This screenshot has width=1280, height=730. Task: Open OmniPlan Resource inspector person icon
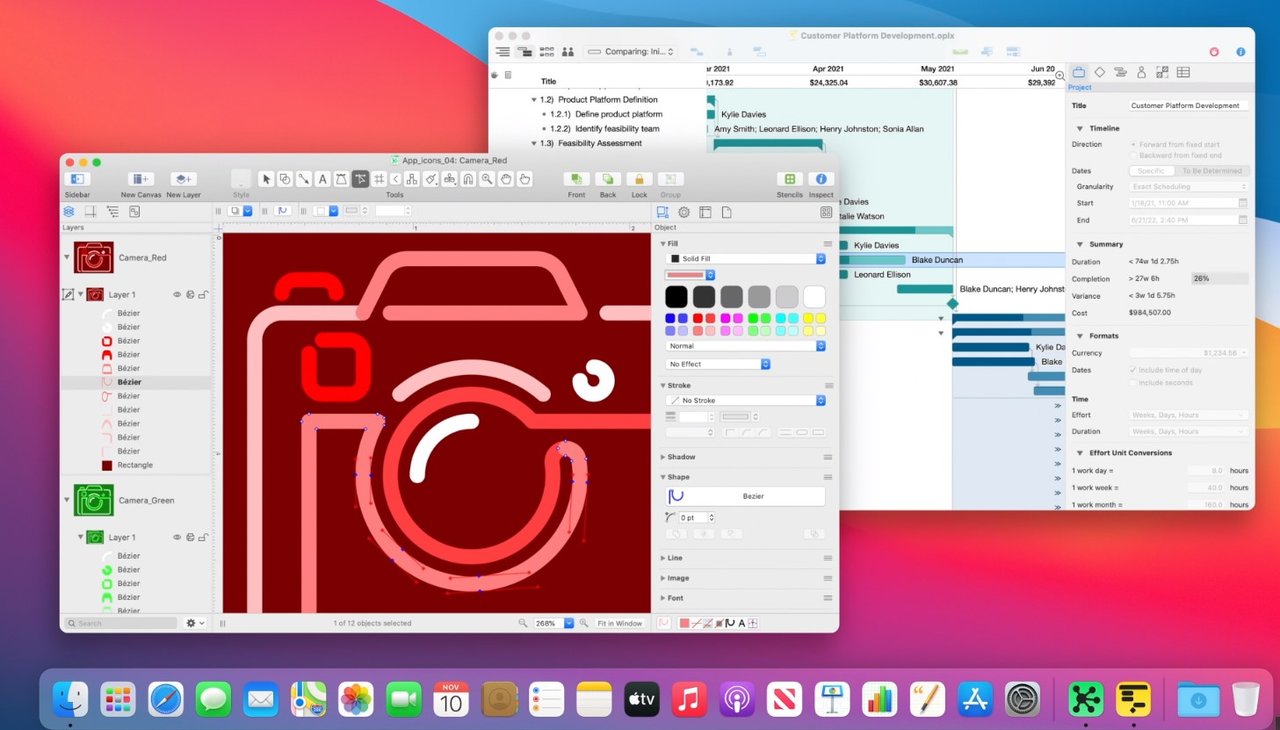coord(1141,72)
